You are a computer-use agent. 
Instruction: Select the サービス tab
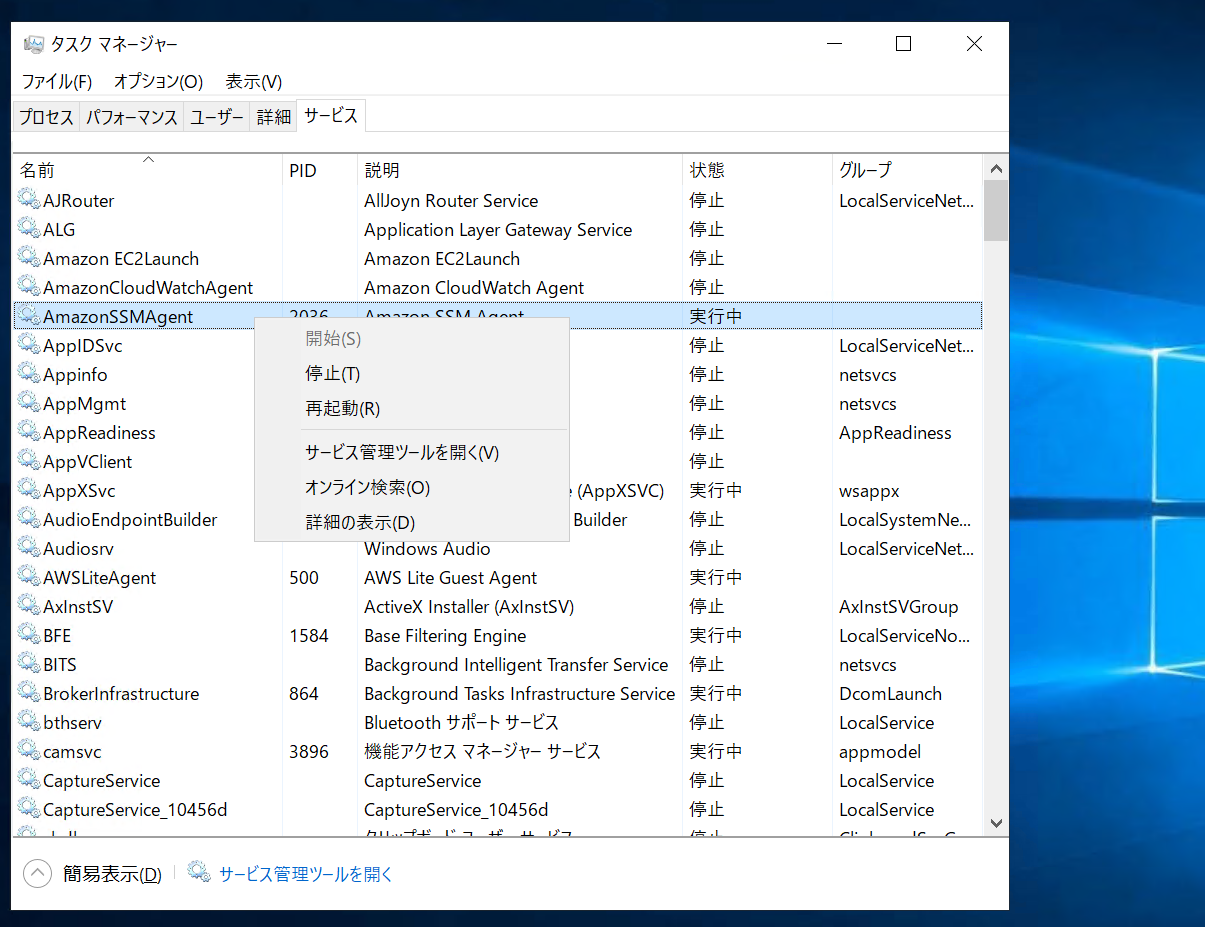[331, 115]
